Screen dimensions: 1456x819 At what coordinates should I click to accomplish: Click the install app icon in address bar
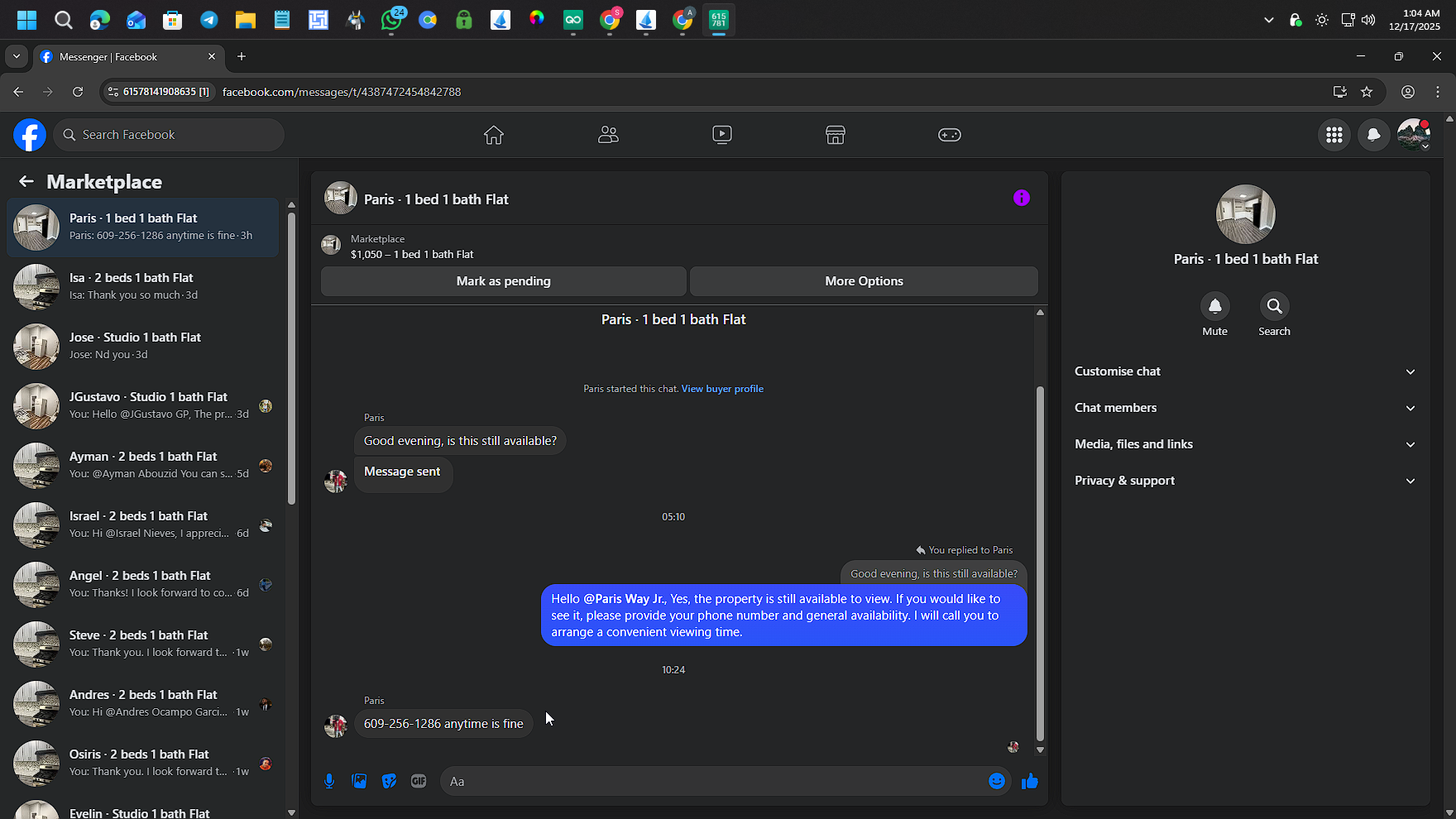point(1340,92)
